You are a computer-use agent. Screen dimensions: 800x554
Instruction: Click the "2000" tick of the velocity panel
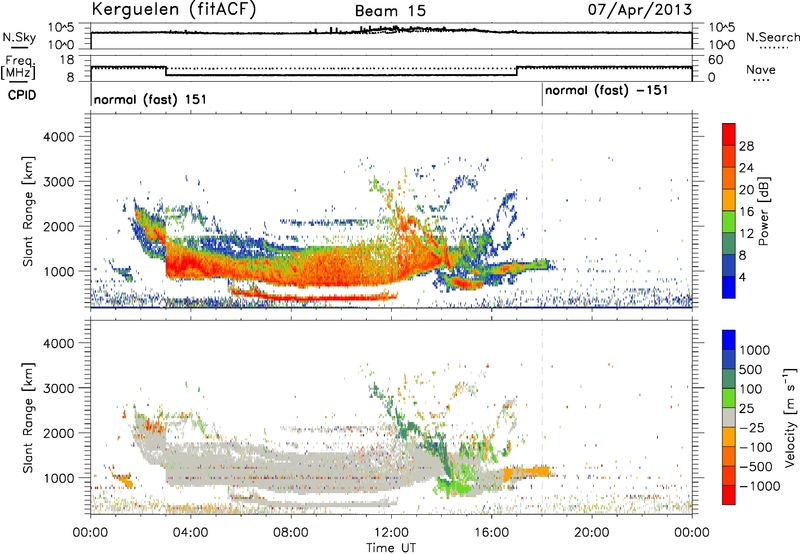[58, 433]
